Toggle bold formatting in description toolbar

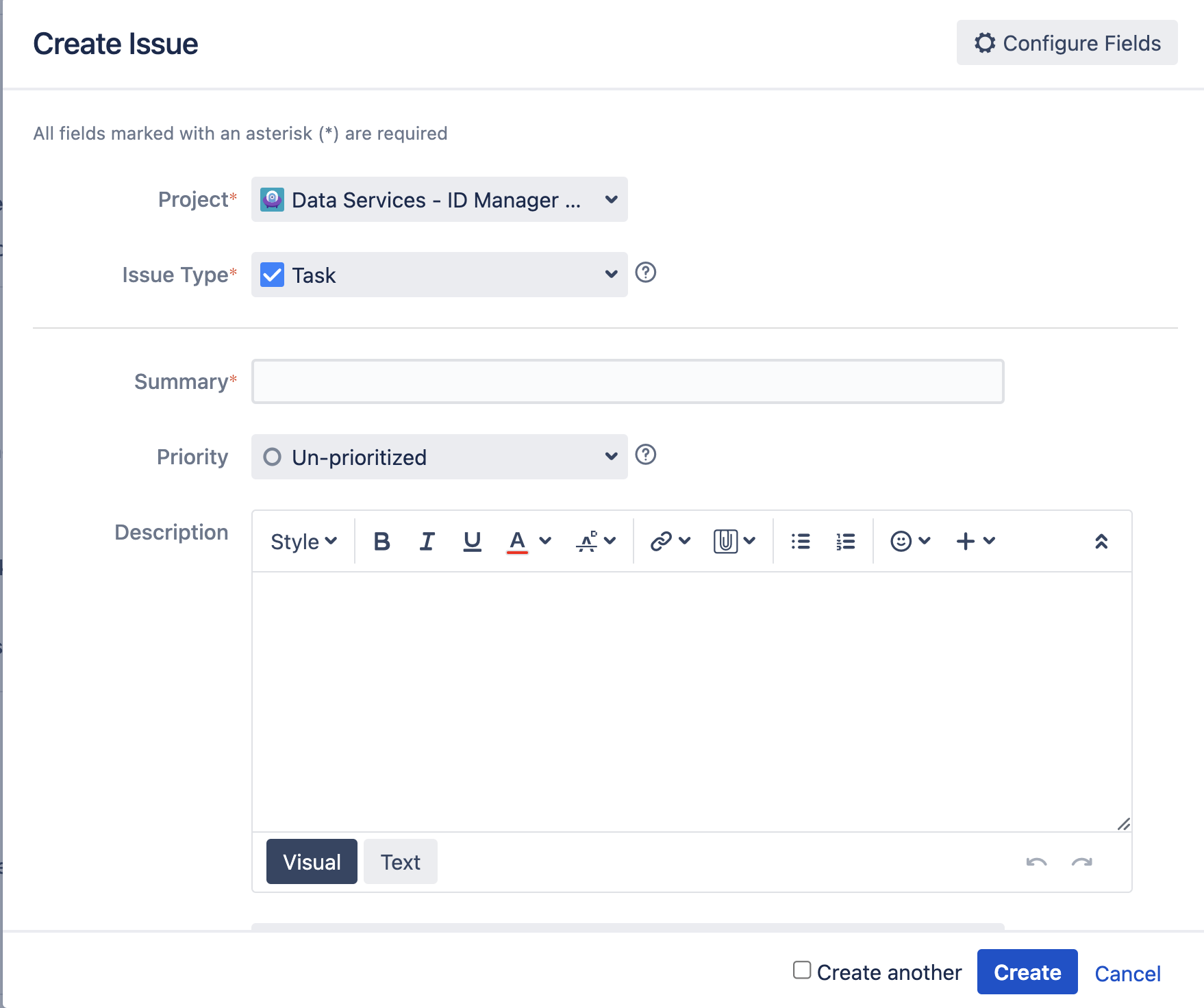(381, 542)
